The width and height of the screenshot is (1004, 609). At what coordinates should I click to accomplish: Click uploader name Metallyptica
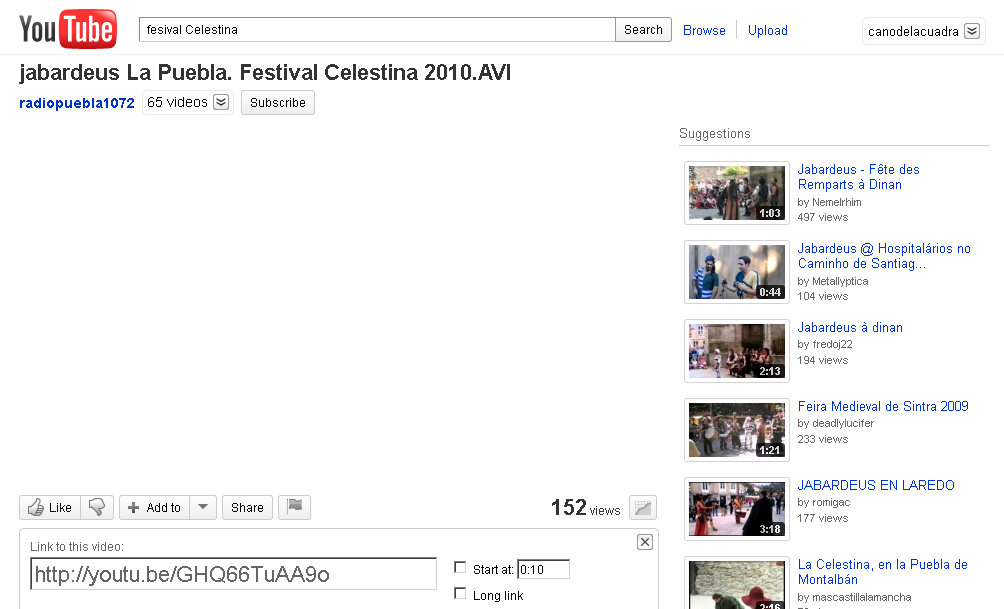tap(840, 281)
